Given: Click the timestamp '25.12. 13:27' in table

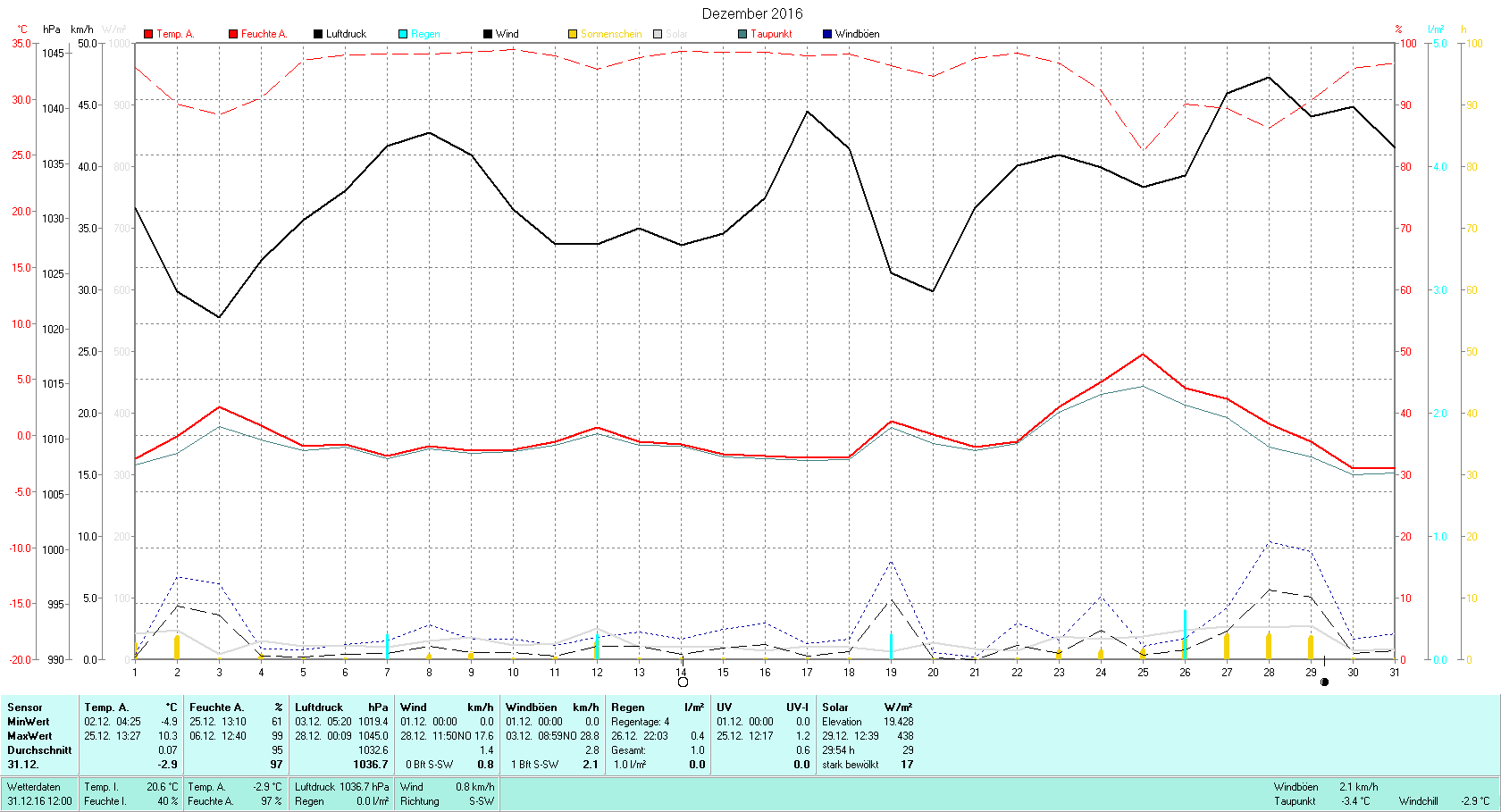Looking at the screenshot, I should pyautogui.click(x=113, y=736).
